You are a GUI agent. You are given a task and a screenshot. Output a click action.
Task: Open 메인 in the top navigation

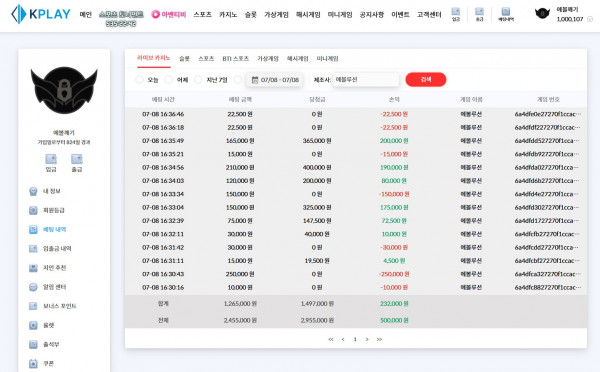(85, 15)
